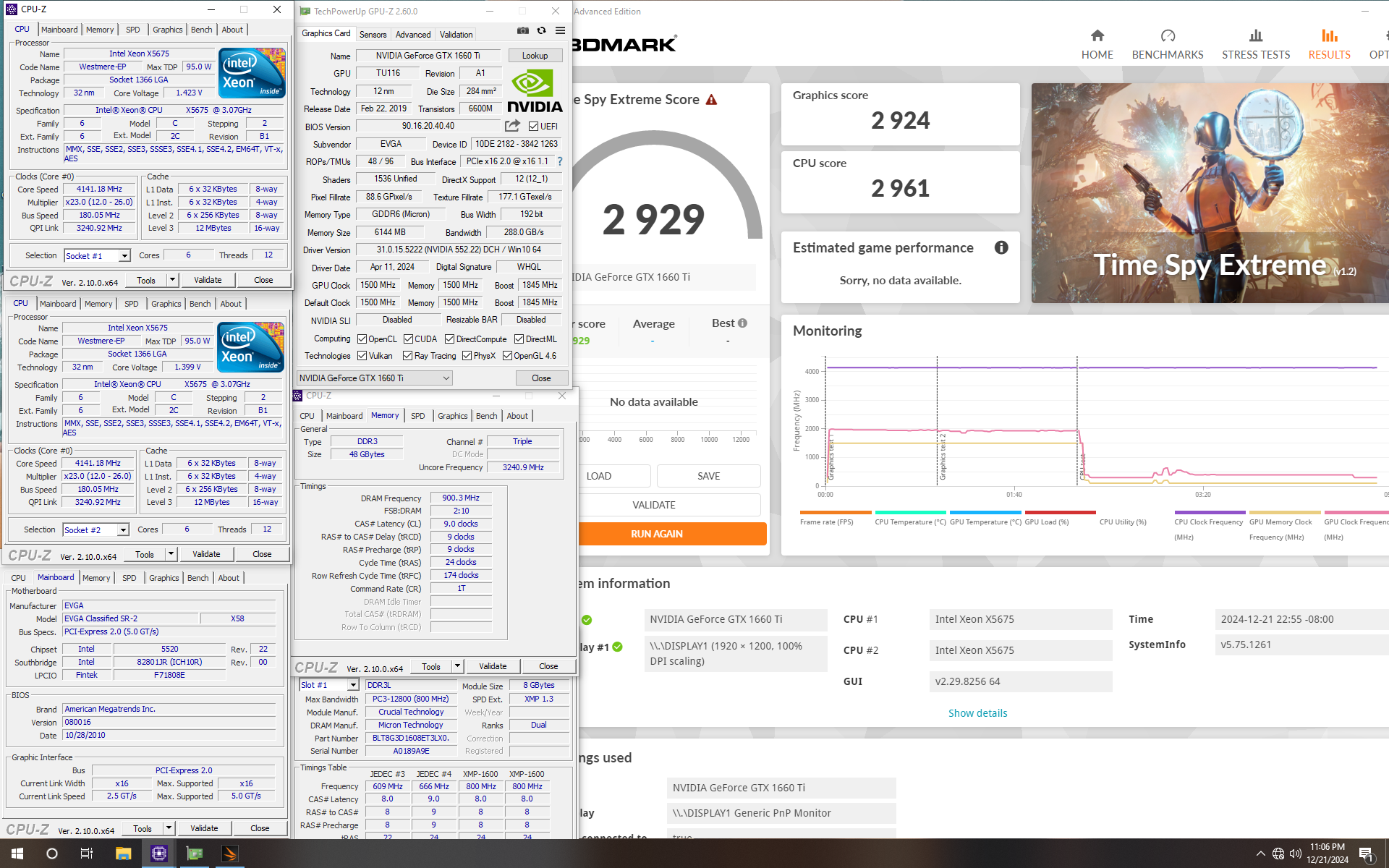Toggle PhysX checkbox

pos(467,355)
